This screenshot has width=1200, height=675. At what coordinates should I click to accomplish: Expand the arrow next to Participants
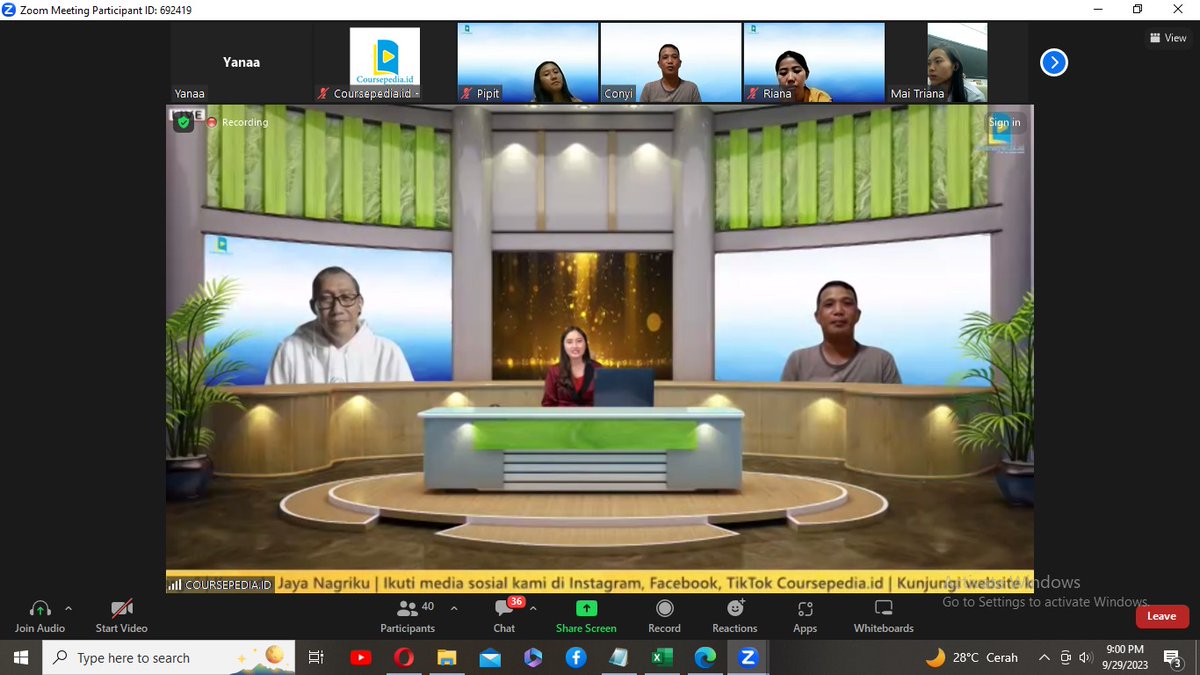[454, 608]
